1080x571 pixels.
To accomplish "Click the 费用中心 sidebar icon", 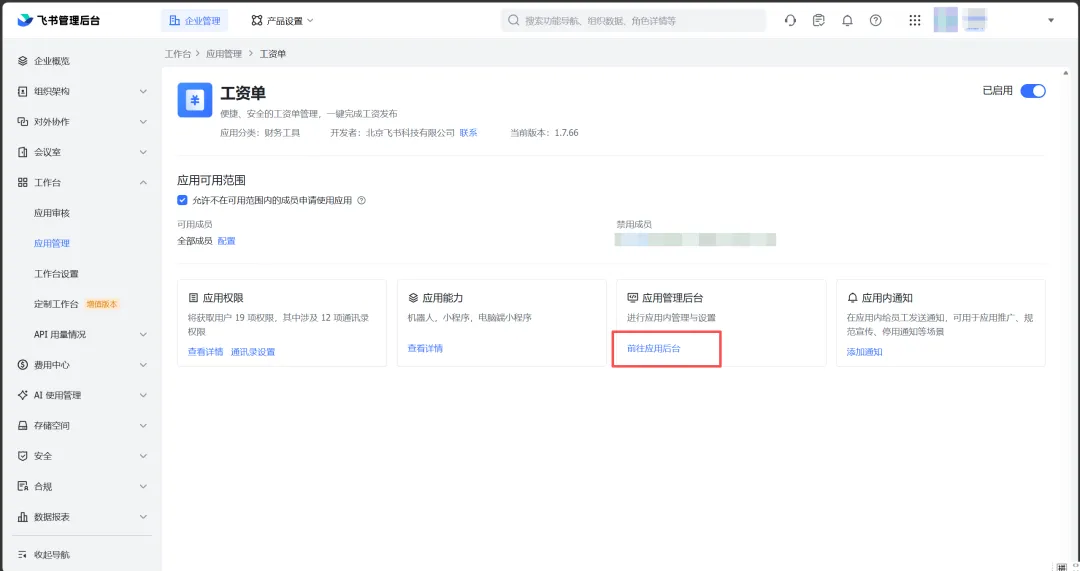I will tap(23, 364).
